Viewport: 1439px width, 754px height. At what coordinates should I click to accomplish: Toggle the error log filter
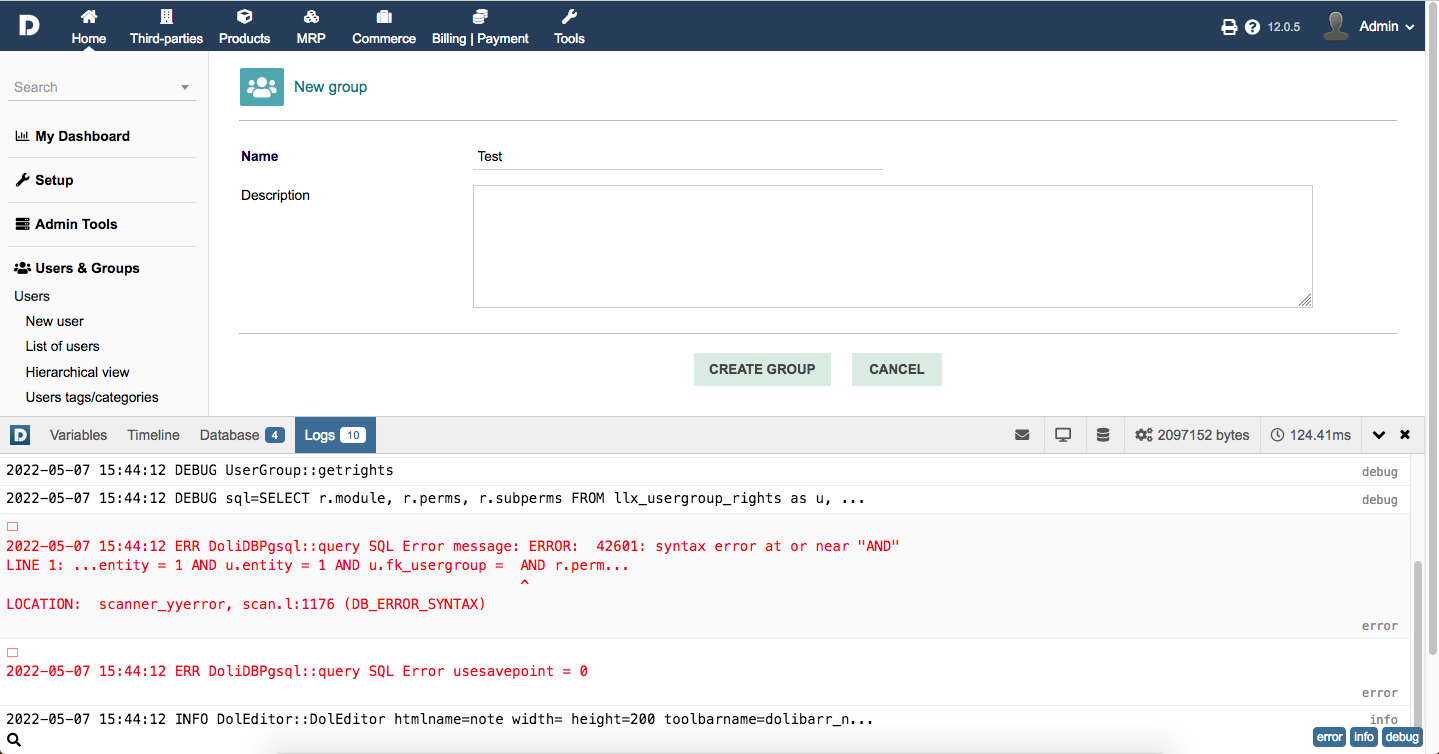tap(1330, 737)
